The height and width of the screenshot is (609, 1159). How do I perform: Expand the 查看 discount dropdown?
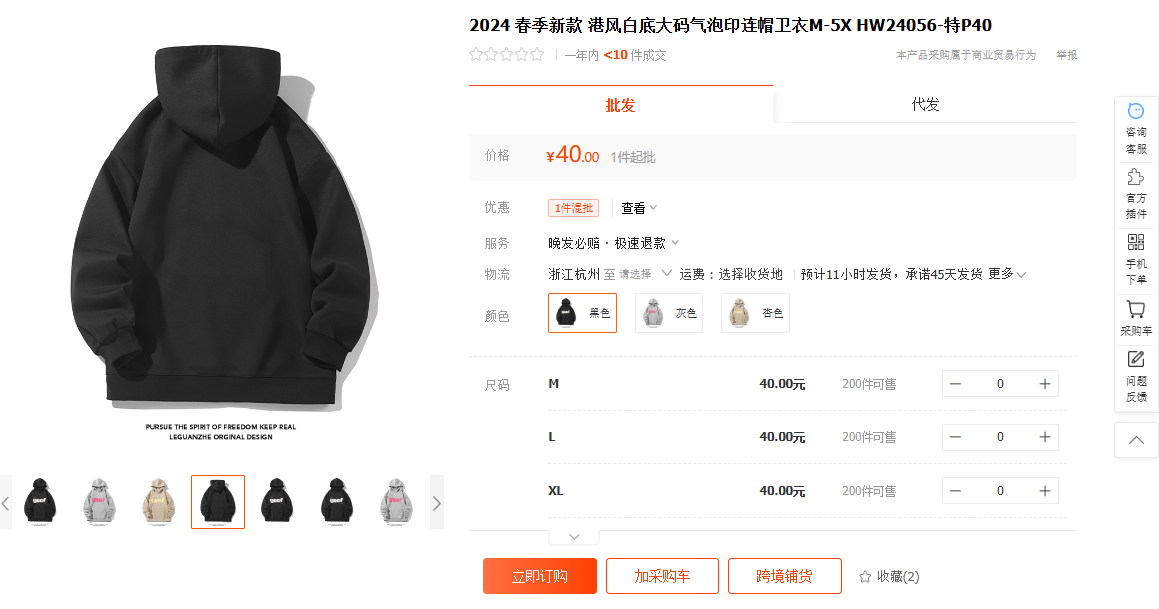(x=639, y=208)
